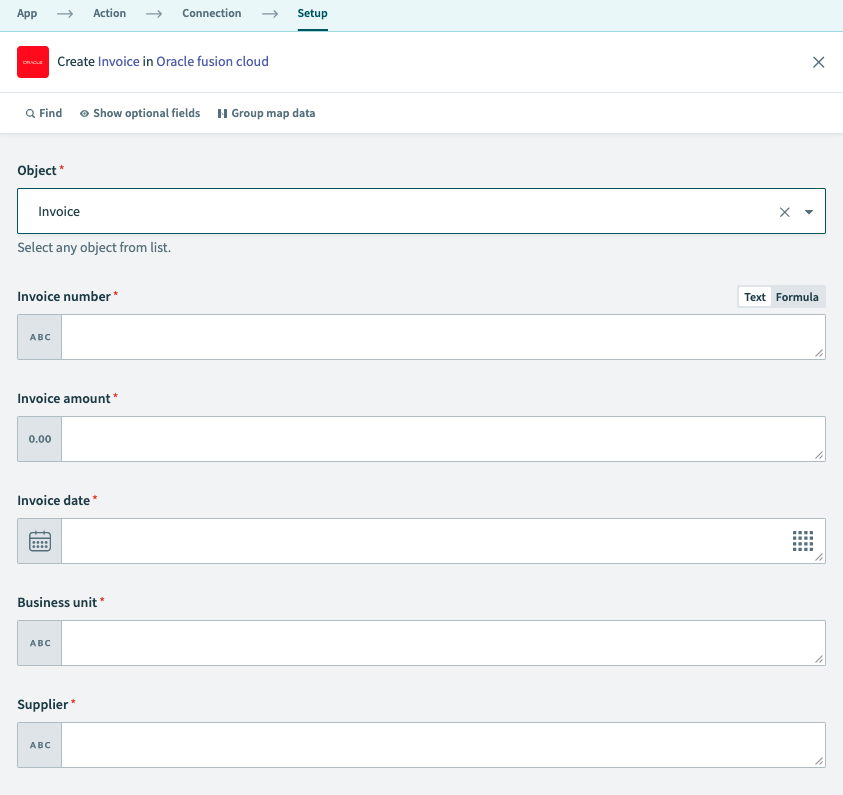The width and height of the screenshot is (843, 795).
Task: Switch Invoice number input to Formula mode
Action: point(797,296)
